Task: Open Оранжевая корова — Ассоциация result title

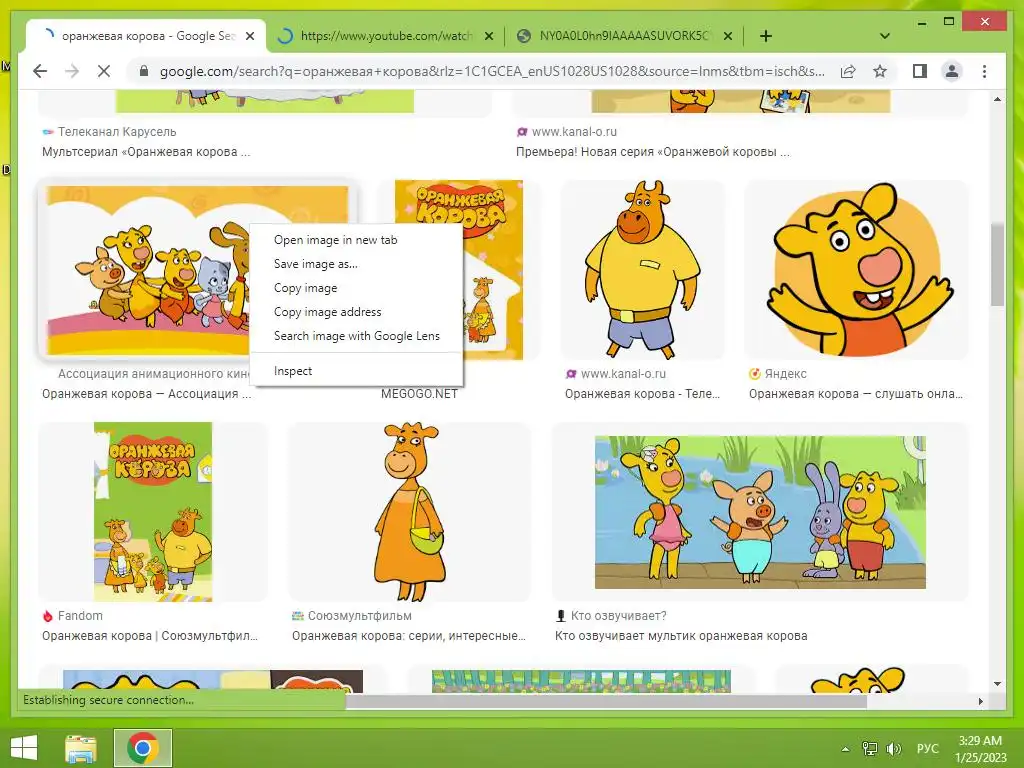Action: click(146, 394)
